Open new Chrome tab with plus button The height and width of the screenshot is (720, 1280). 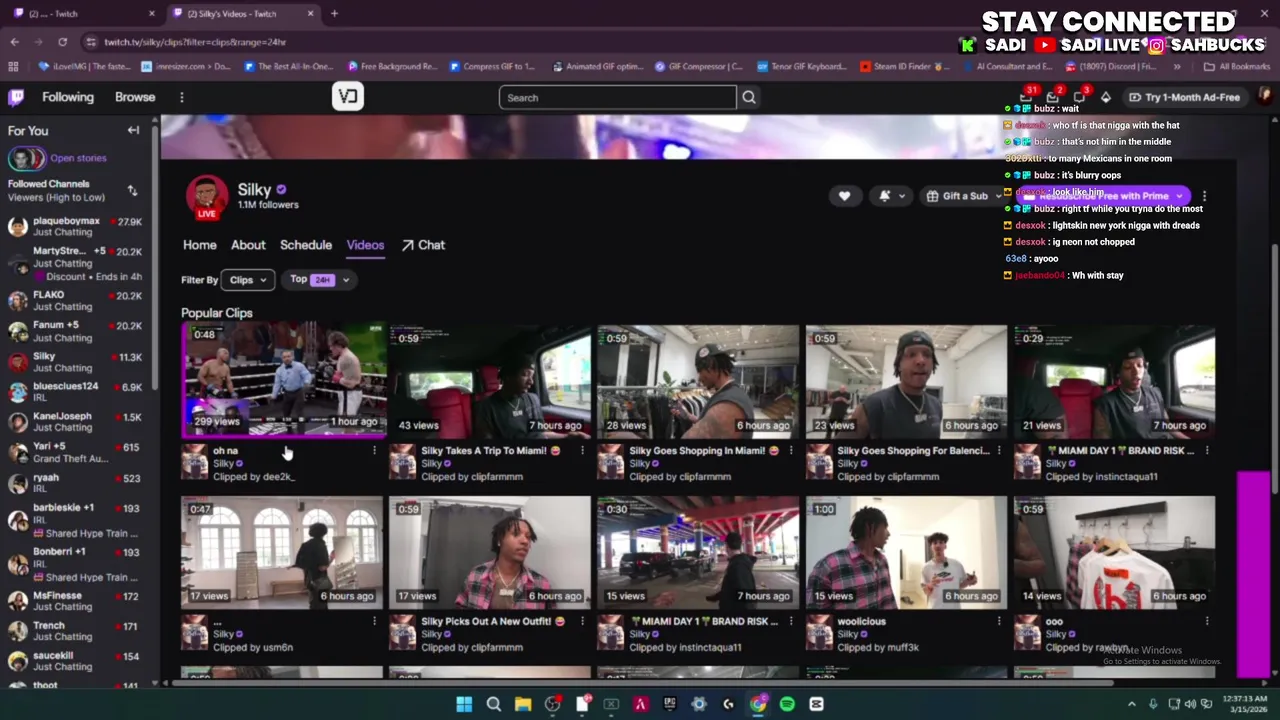point(334,13)
